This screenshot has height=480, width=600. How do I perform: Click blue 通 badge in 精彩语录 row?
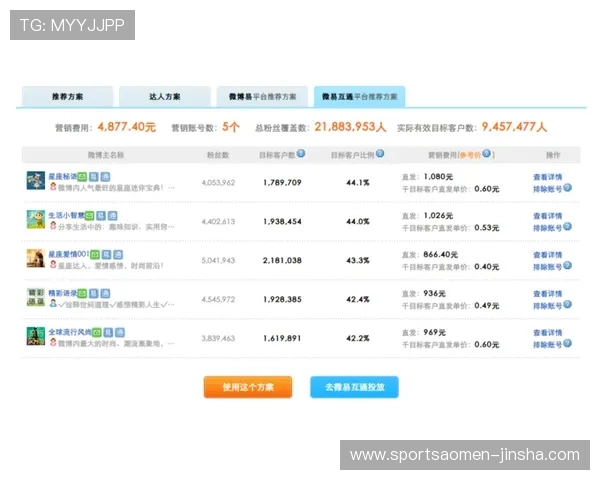tap(105, 294)
